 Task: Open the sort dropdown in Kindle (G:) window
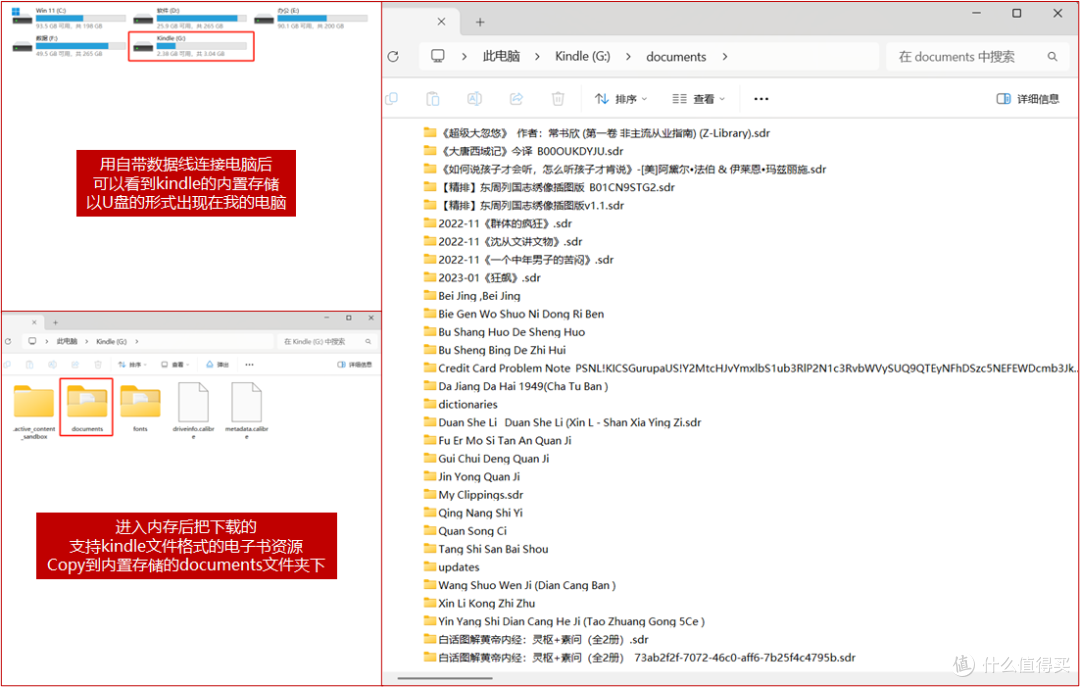point(132,365)
